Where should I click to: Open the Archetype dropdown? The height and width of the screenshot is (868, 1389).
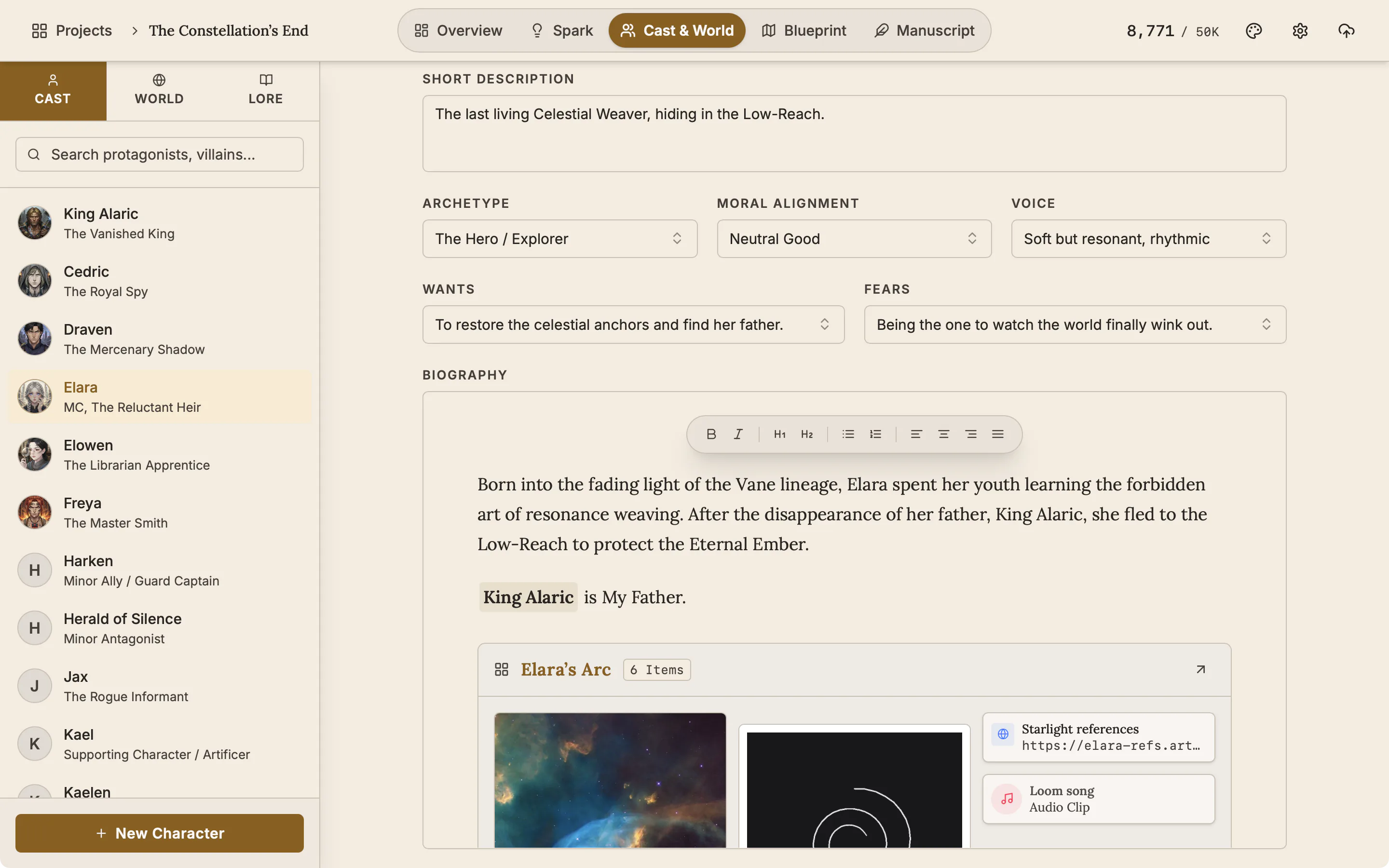(x=559, y=239)
